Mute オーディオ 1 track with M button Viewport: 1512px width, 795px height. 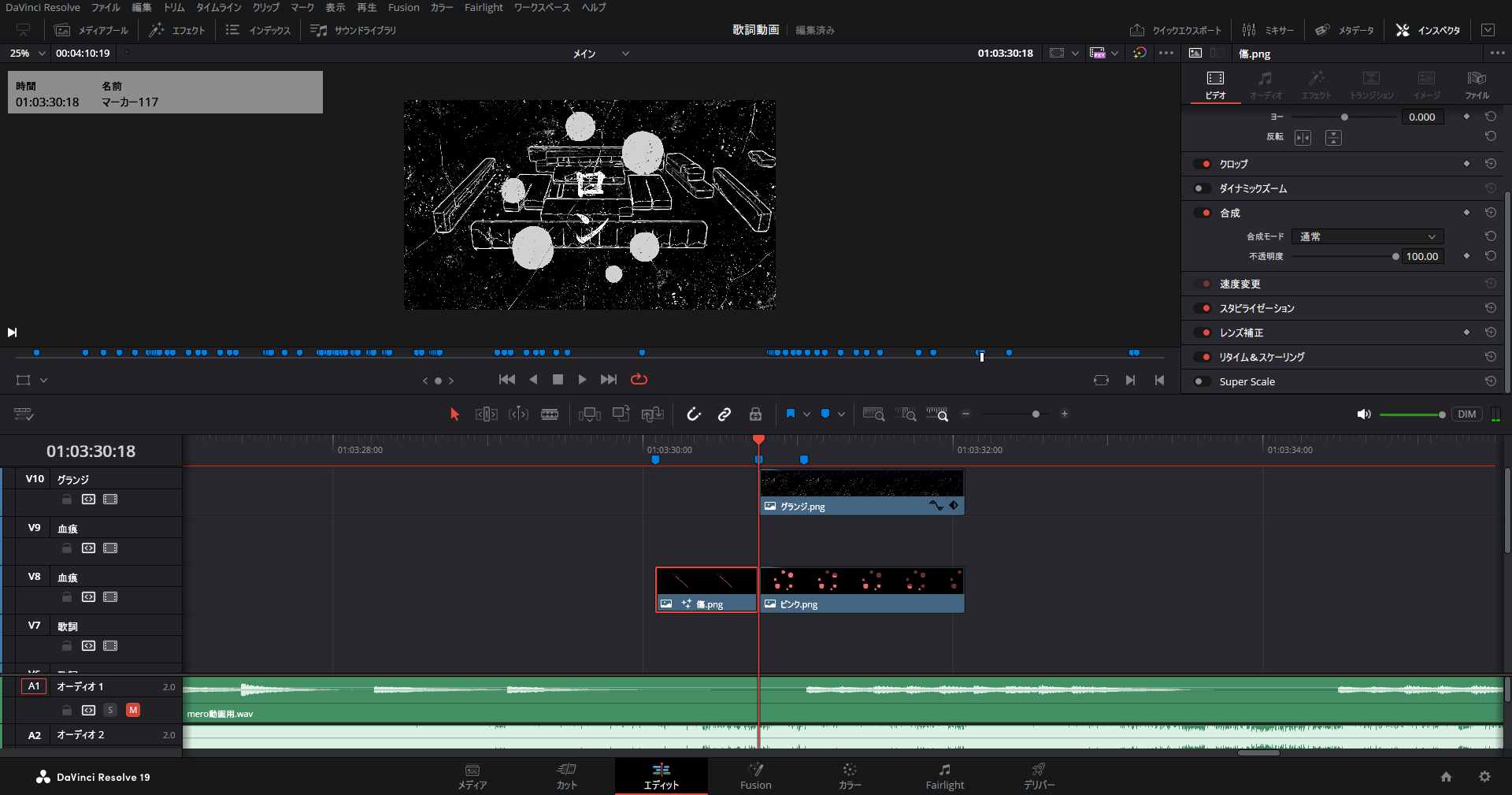pyautogui.click(x=133, y=710)
